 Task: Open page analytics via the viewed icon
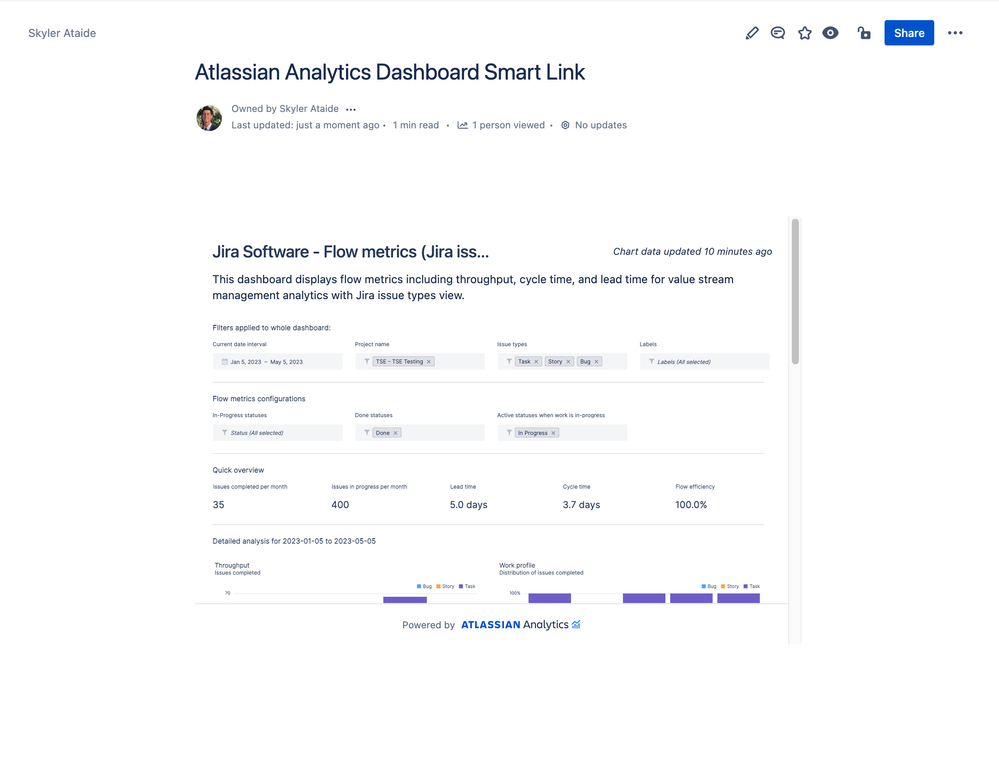[x=462, y=125]
